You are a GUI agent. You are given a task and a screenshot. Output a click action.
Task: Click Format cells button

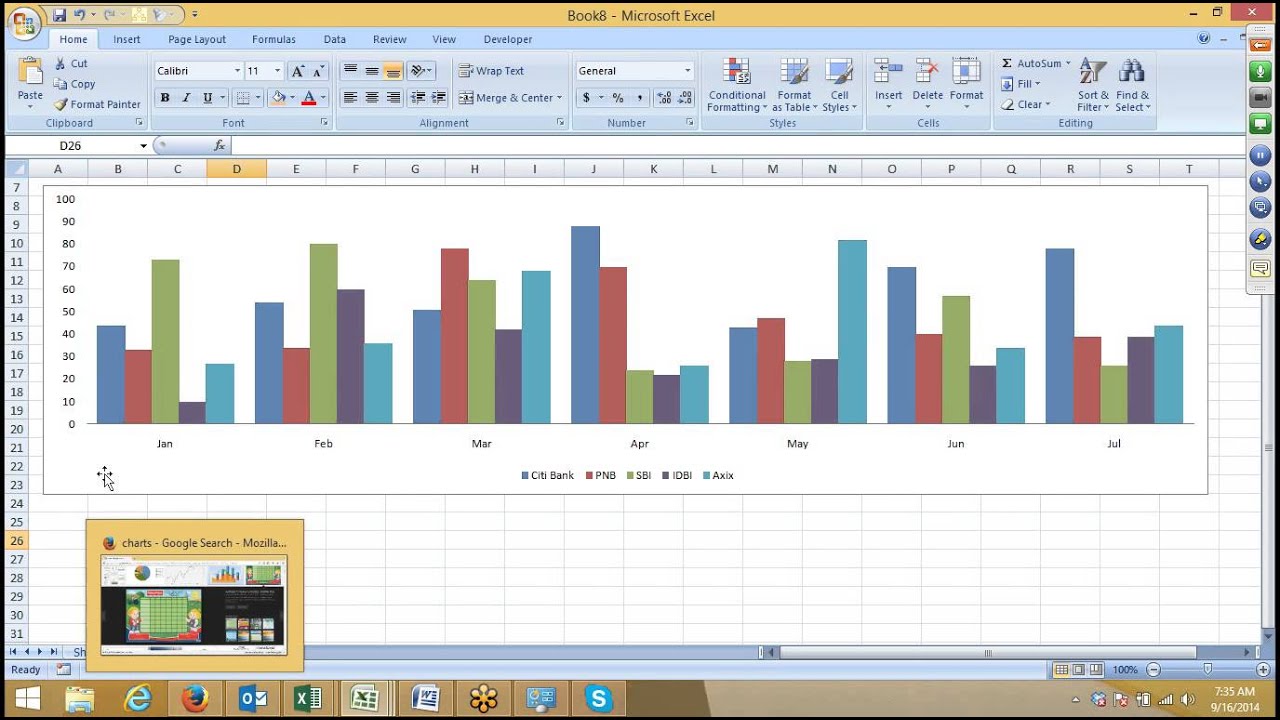[x=966, y=85]
